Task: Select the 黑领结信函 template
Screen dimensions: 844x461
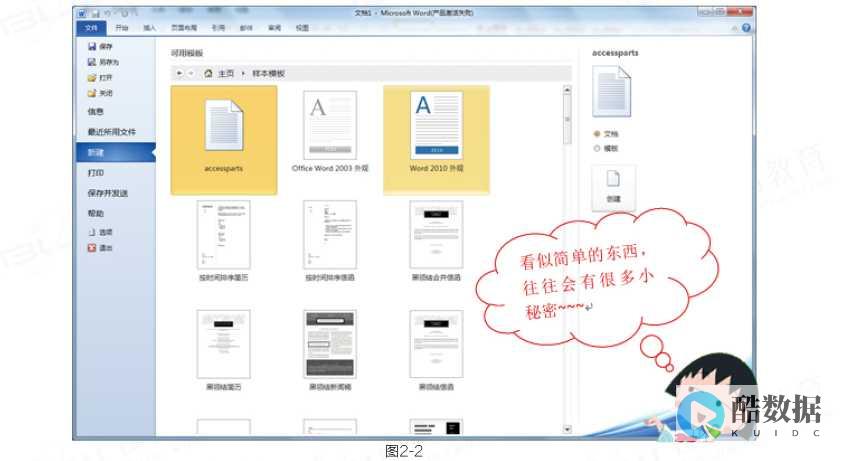Action: click(437, 350)
